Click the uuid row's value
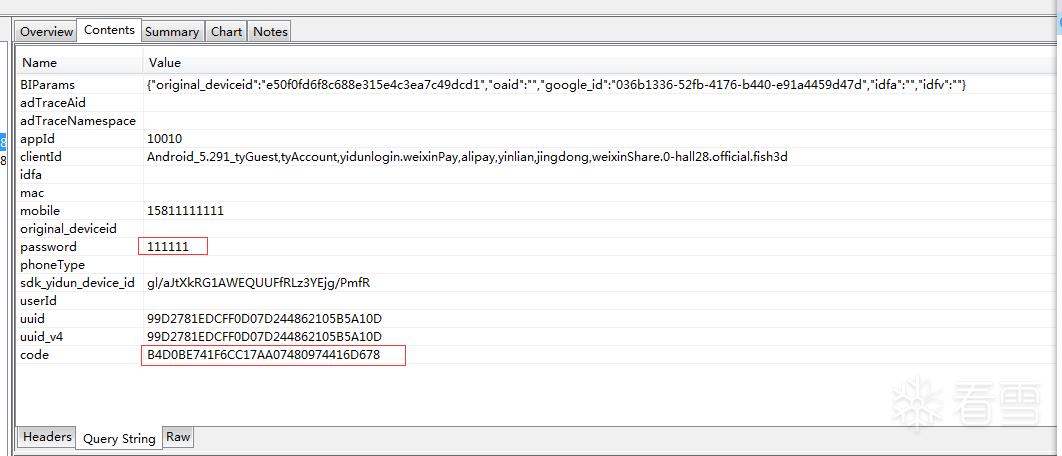 pos(265,318)
